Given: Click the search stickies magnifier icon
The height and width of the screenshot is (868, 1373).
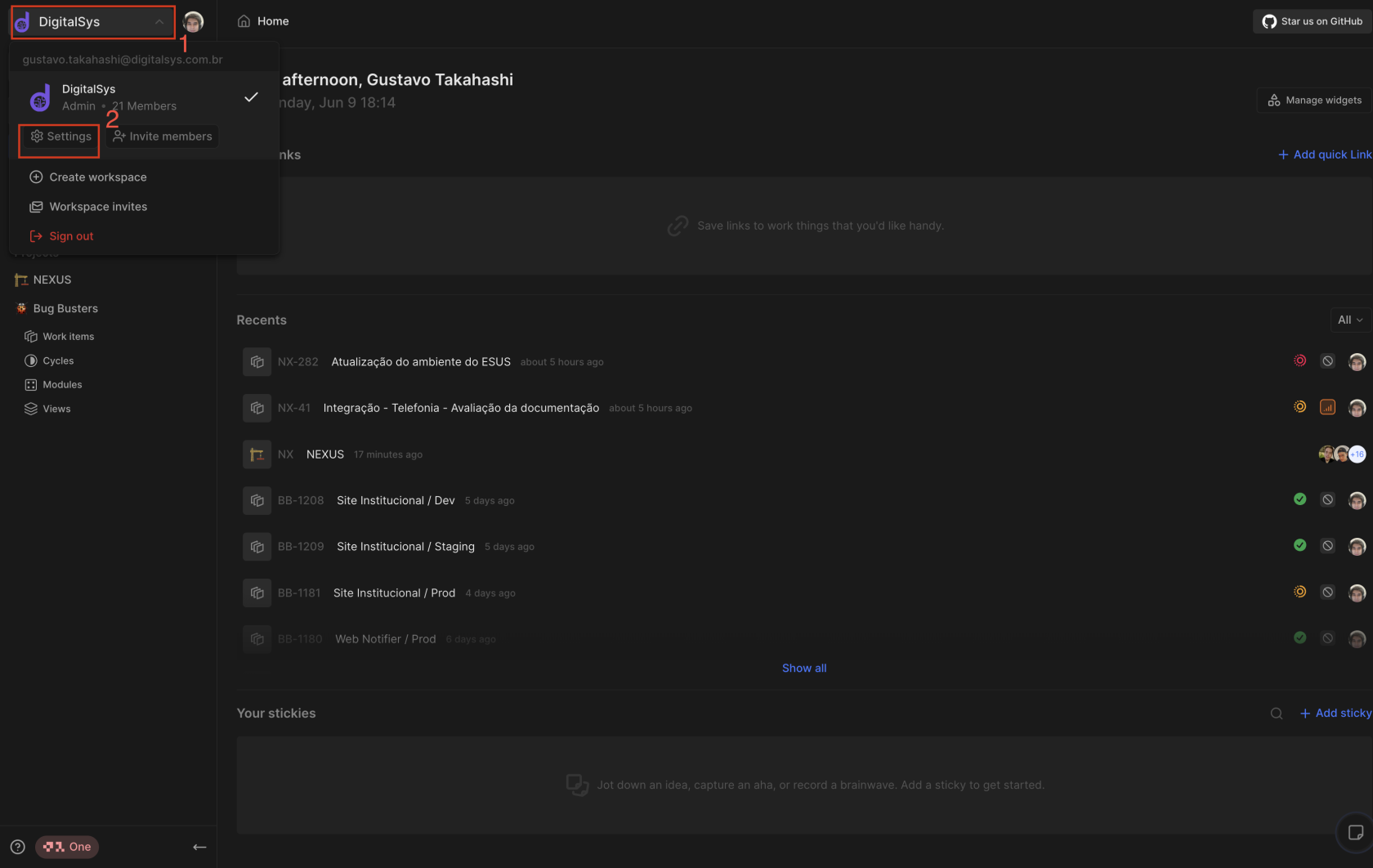Looking at the screenshot, I should point(1276,714).
